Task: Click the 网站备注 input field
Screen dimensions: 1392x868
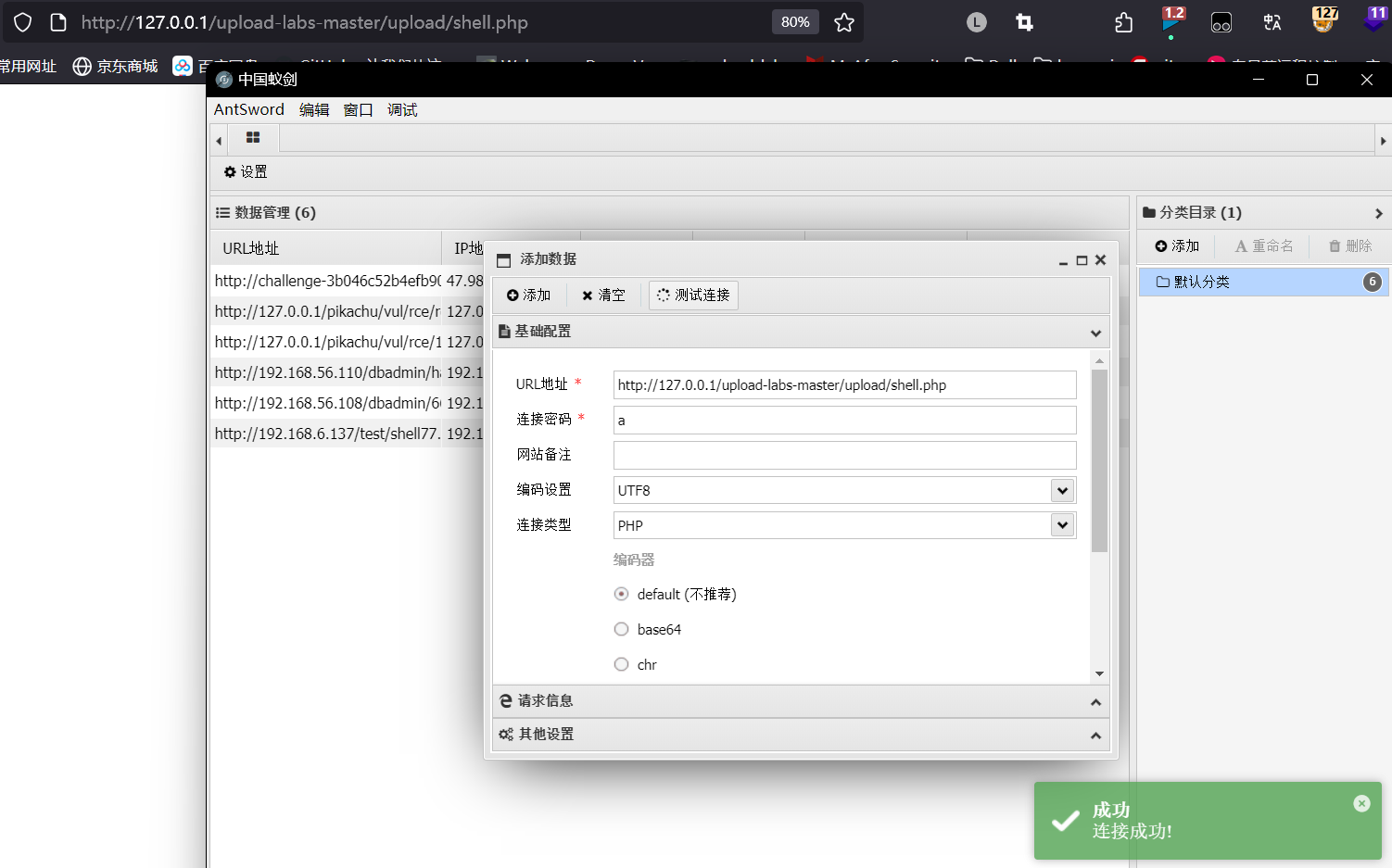Action: [x=844, y=456]
